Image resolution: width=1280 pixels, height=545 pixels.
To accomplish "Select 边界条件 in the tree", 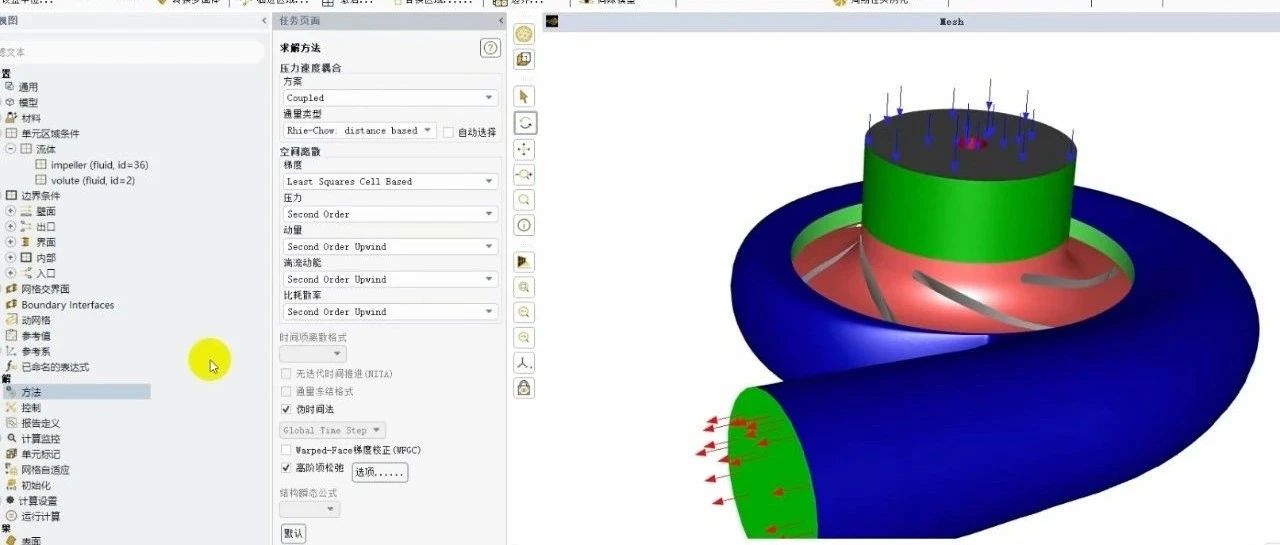I will (x=41, y=196).
